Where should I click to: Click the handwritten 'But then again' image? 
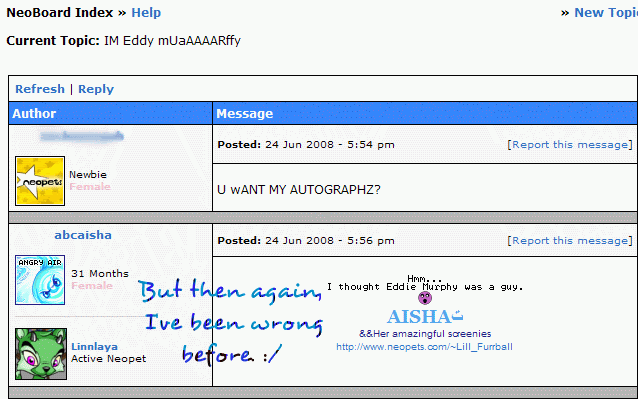[231, 321]
